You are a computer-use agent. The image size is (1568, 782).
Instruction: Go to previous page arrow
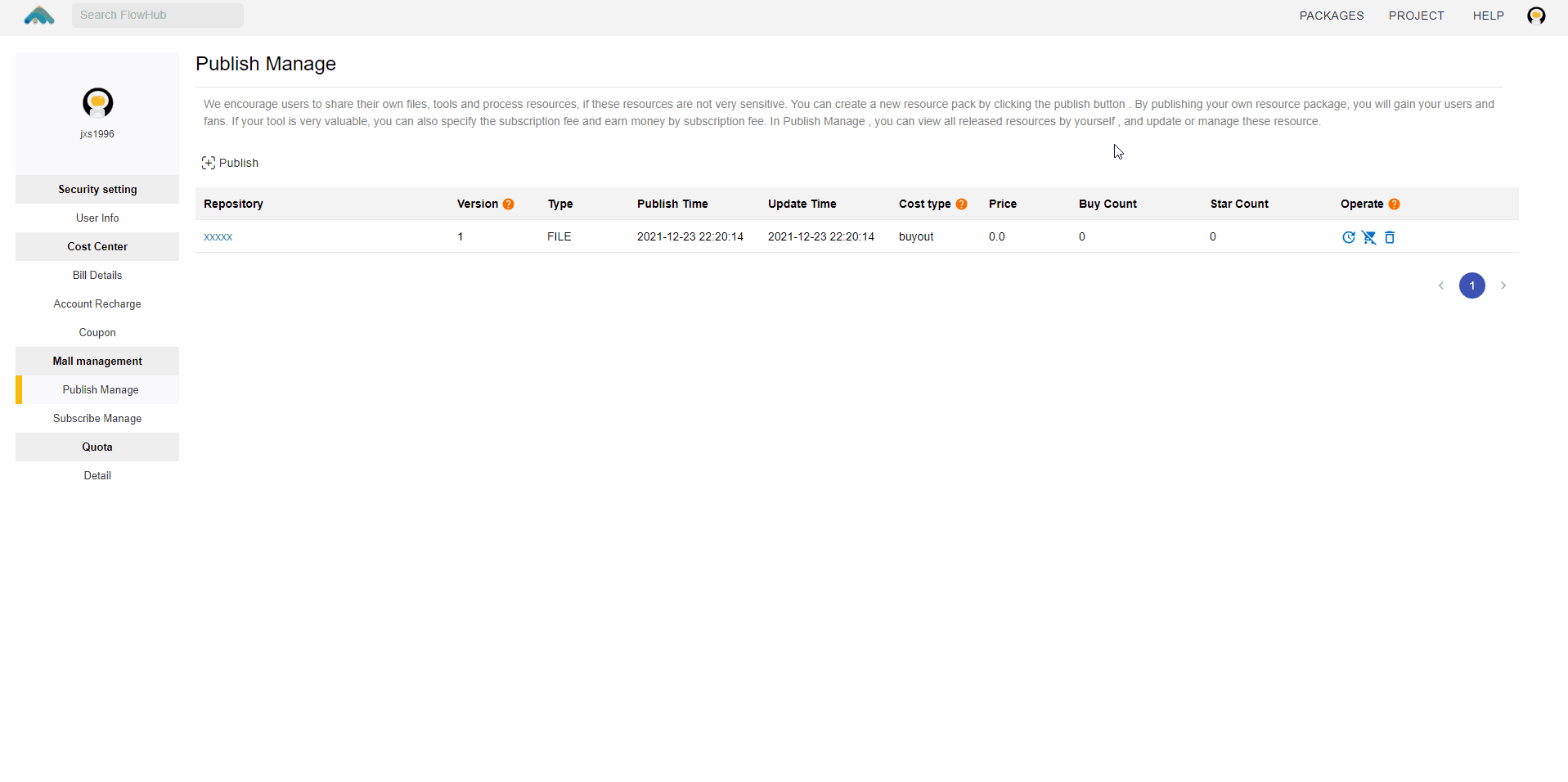coord(1441,285)
